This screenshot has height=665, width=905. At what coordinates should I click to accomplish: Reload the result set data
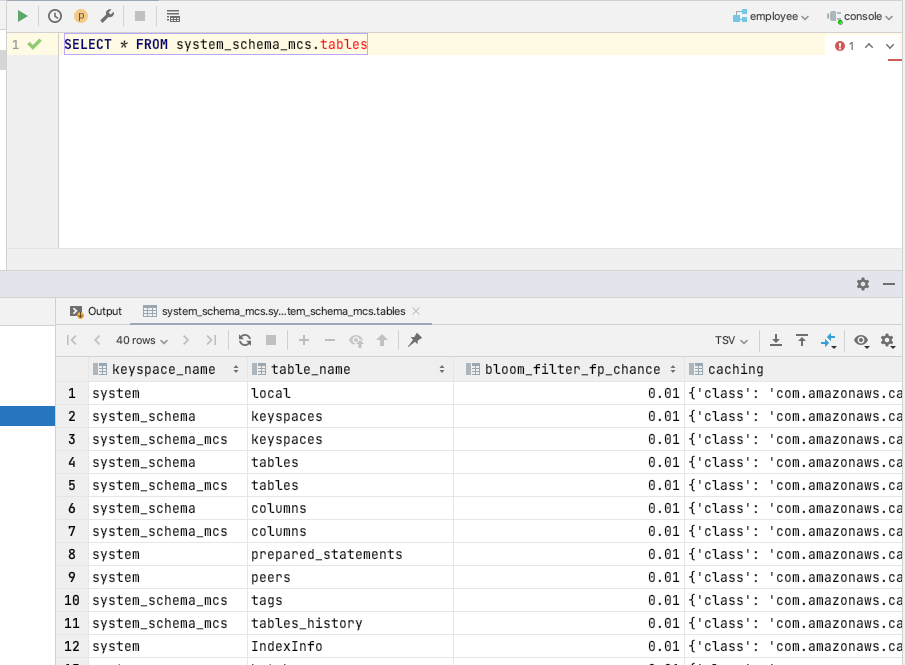(x=245, y=340)
